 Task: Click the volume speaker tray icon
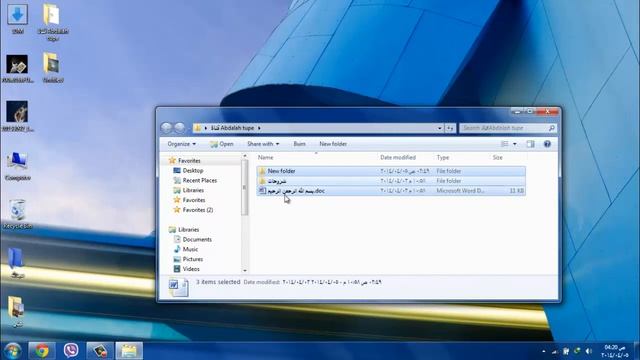(588, 351)
